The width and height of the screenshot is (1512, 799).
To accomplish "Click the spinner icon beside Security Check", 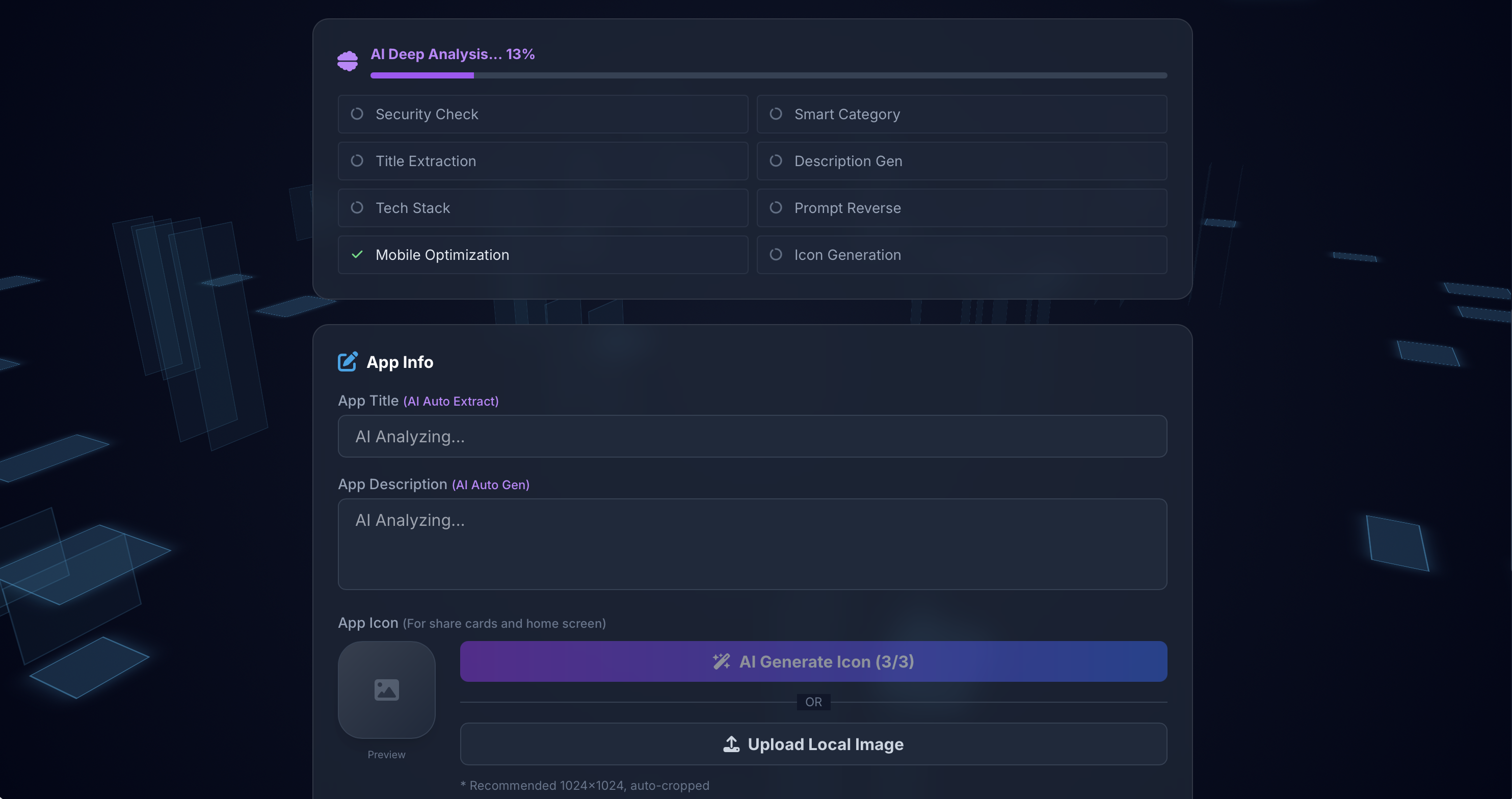I will (357, 114).
